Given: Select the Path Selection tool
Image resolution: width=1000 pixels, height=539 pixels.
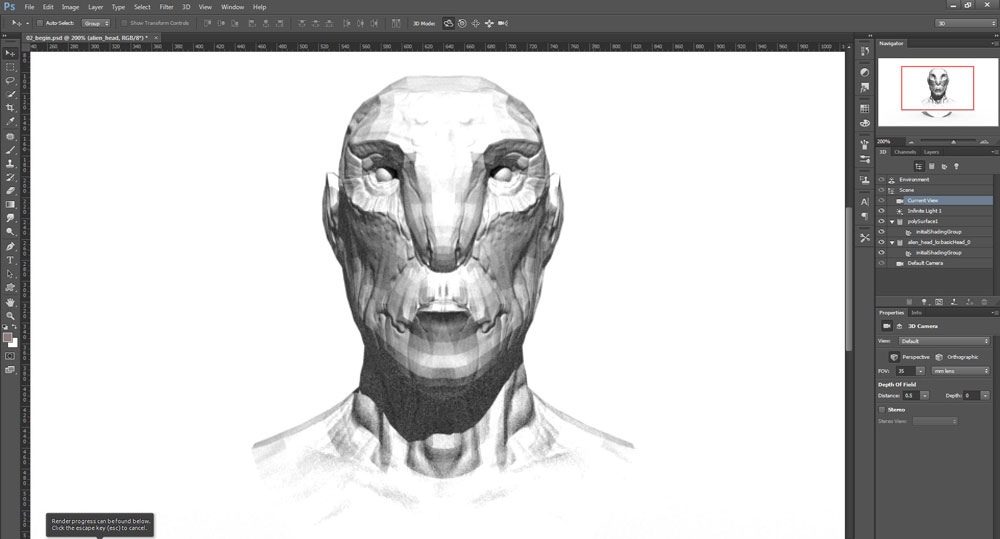Looking at the screenshot, I should click(x=10, y=274).
